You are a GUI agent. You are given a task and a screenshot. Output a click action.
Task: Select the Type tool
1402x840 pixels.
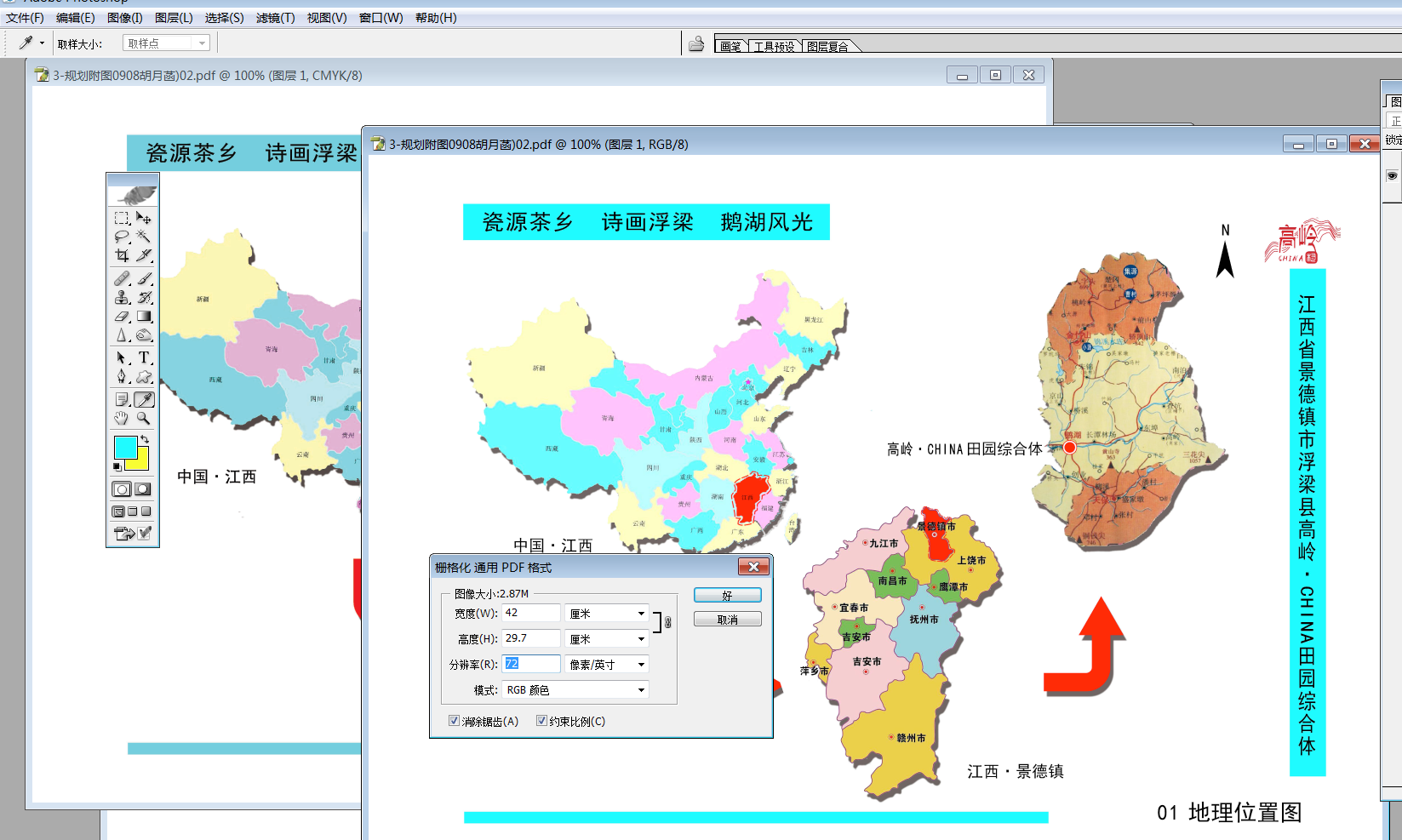[144, 357]
